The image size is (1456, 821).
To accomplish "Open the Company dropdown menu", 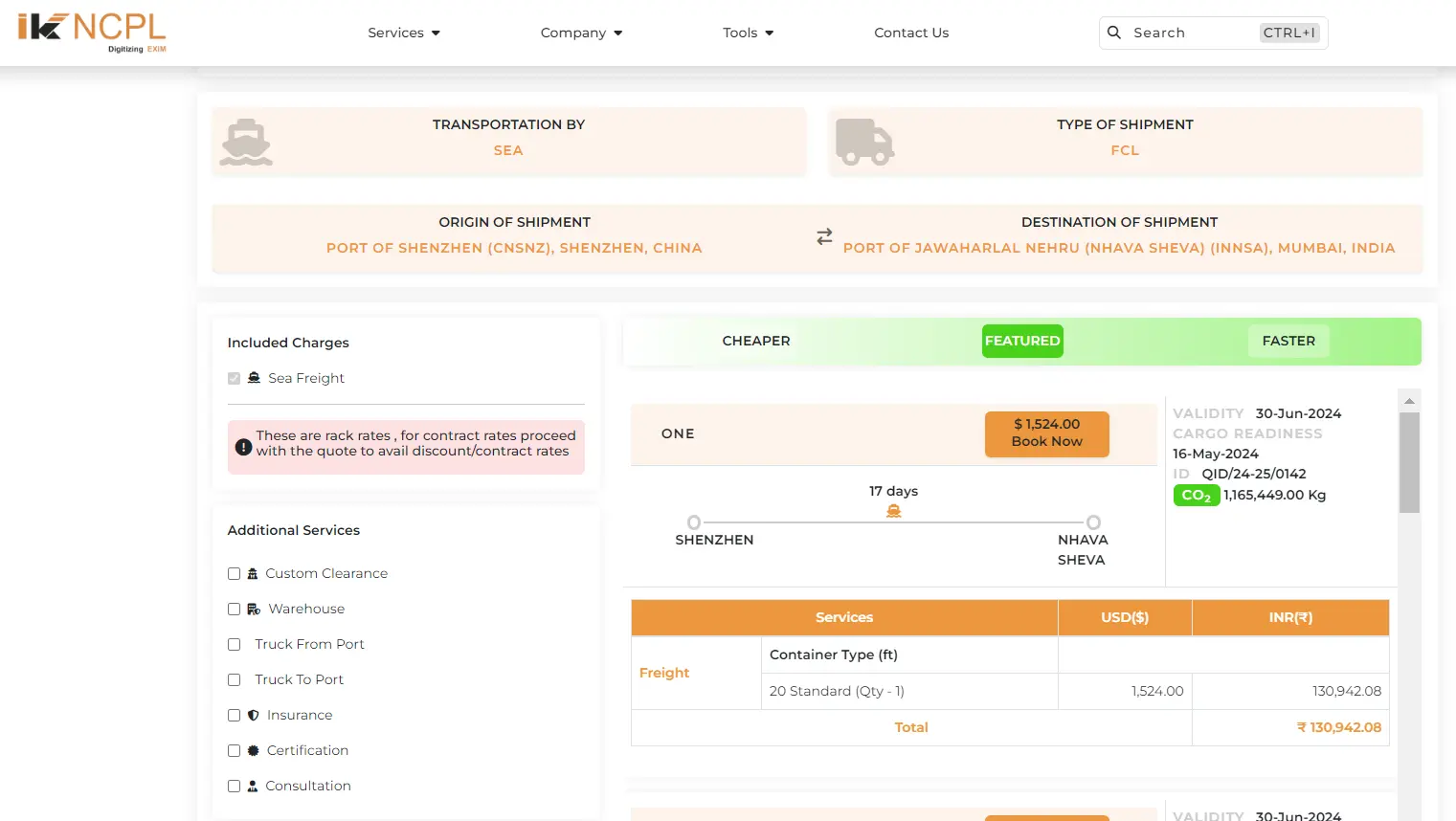I will tap(581, 33).
